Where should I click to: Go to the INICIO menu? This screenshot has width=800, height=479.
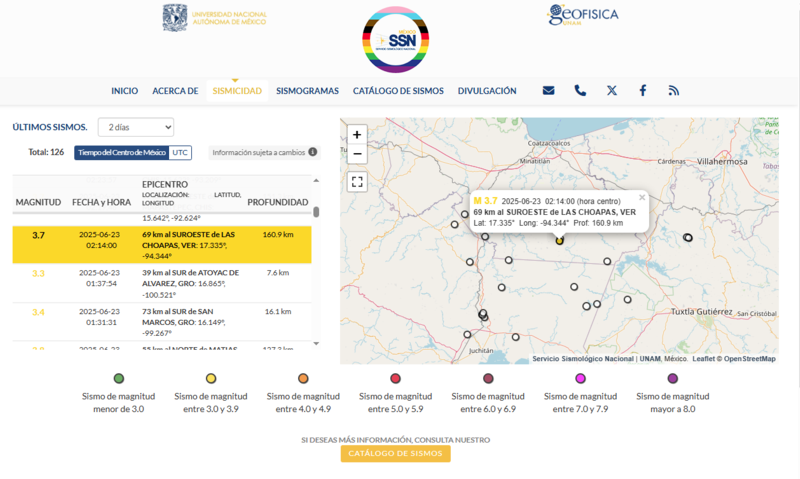click(x=124, y=91)
